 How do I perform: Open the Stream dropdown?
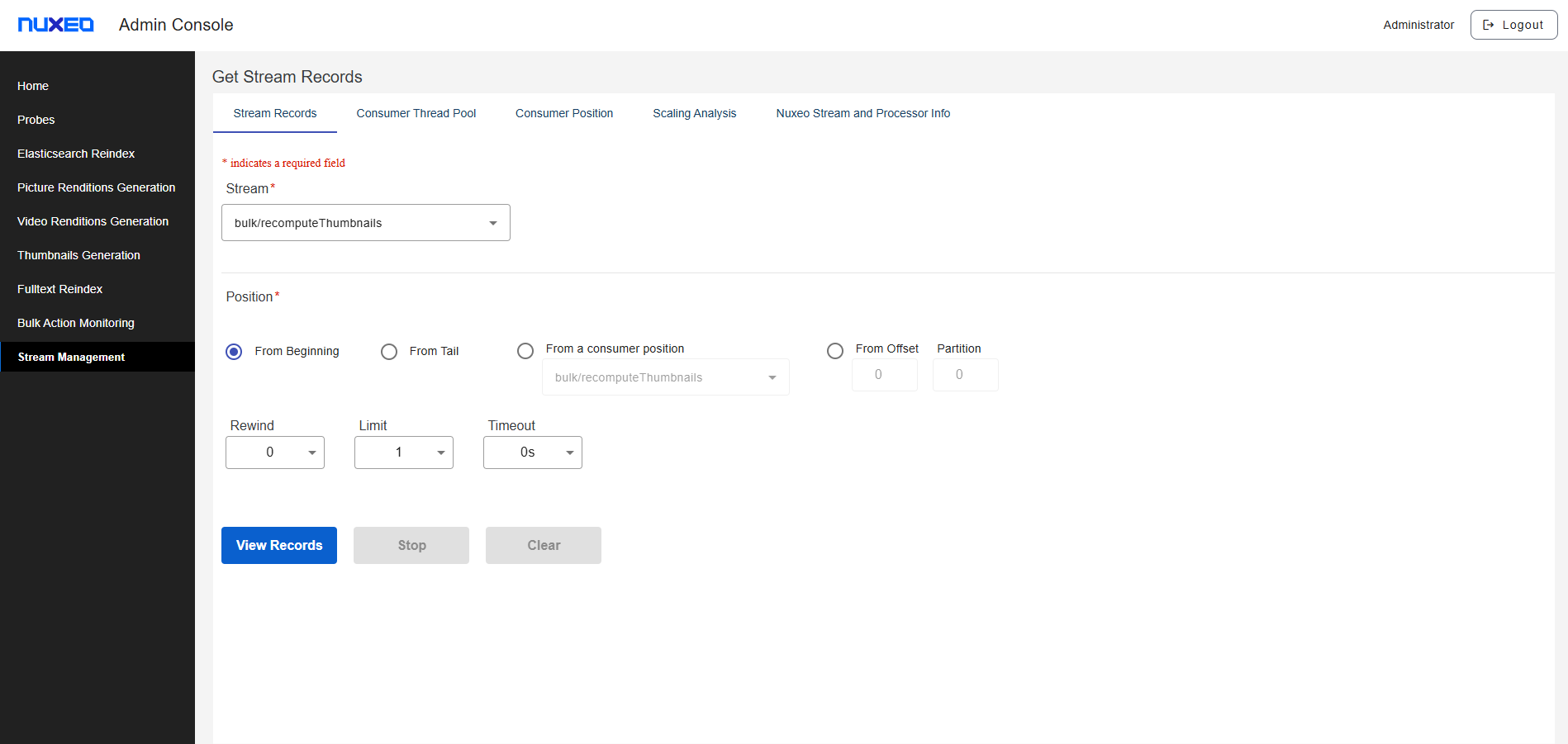tap(365, 223)
